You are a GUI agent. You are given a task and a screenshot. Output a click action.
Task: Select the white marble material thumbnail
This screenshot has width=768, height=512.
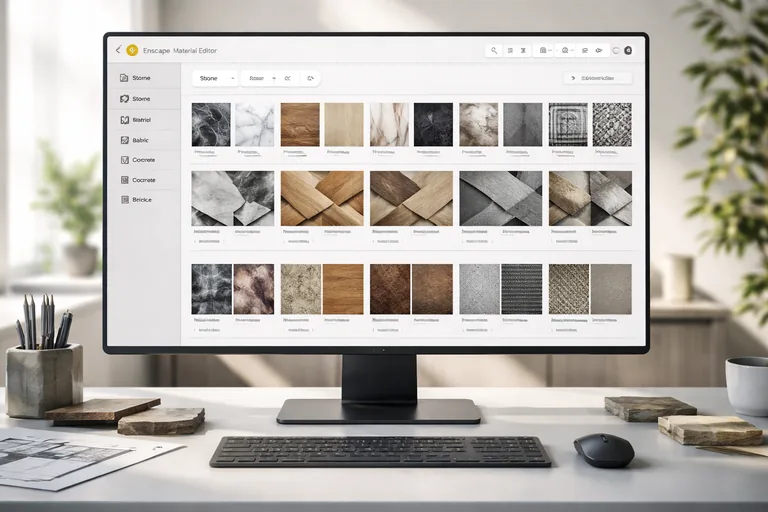pyautogui.click(x=254, y=125)
